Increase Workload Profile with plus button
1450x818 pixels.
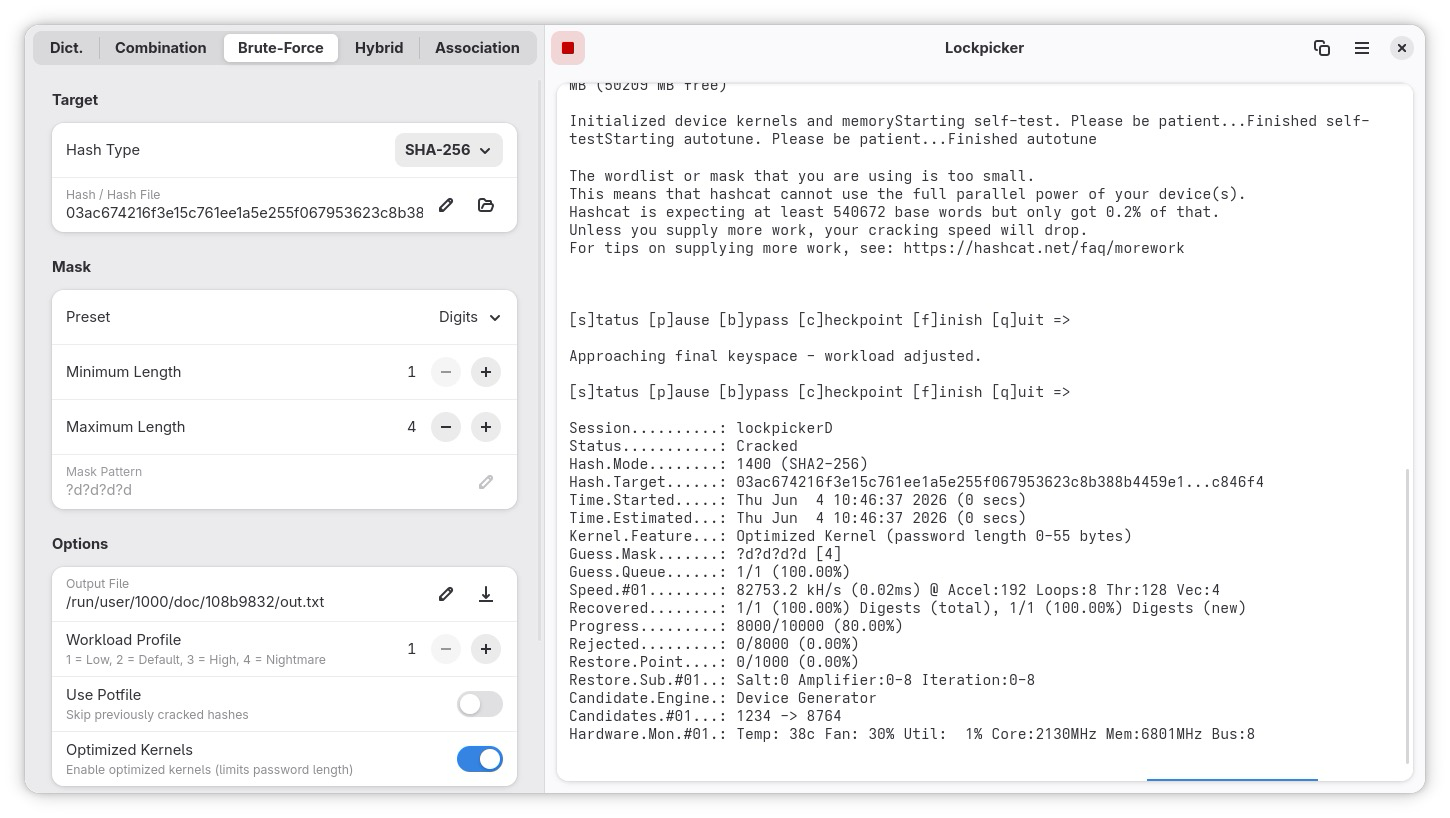[x=486, y=649]
